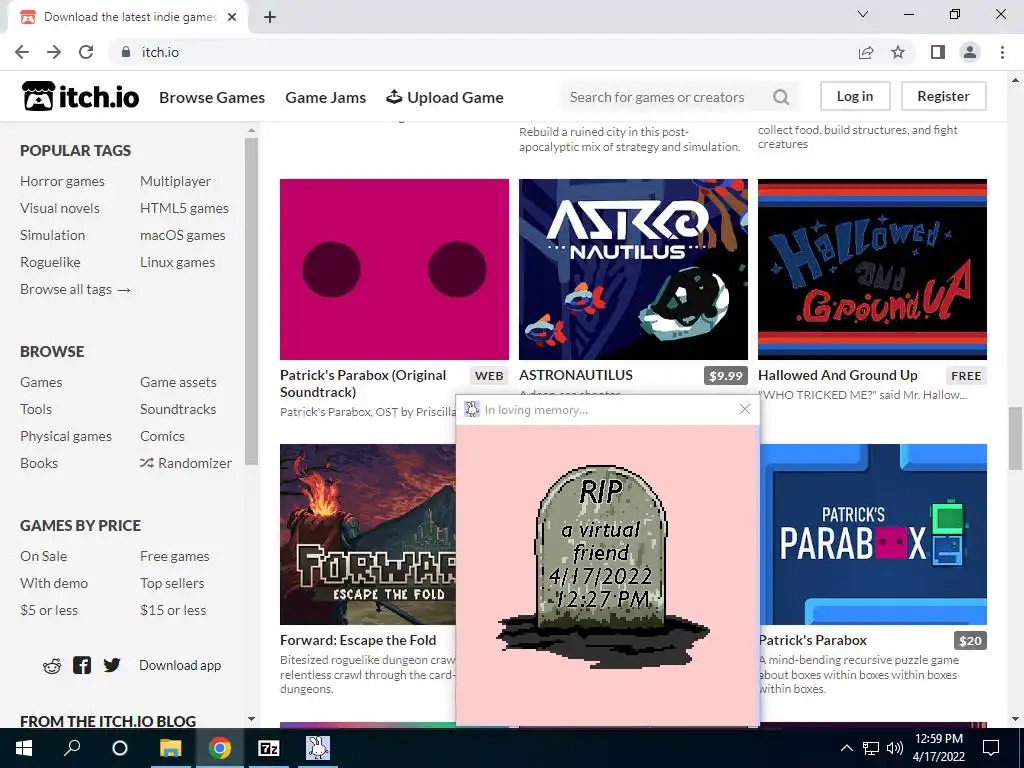This screenshot has height=768, width=1024.
Task: Open the Forward: Escape the Fold title link
Action: point(358,641)
